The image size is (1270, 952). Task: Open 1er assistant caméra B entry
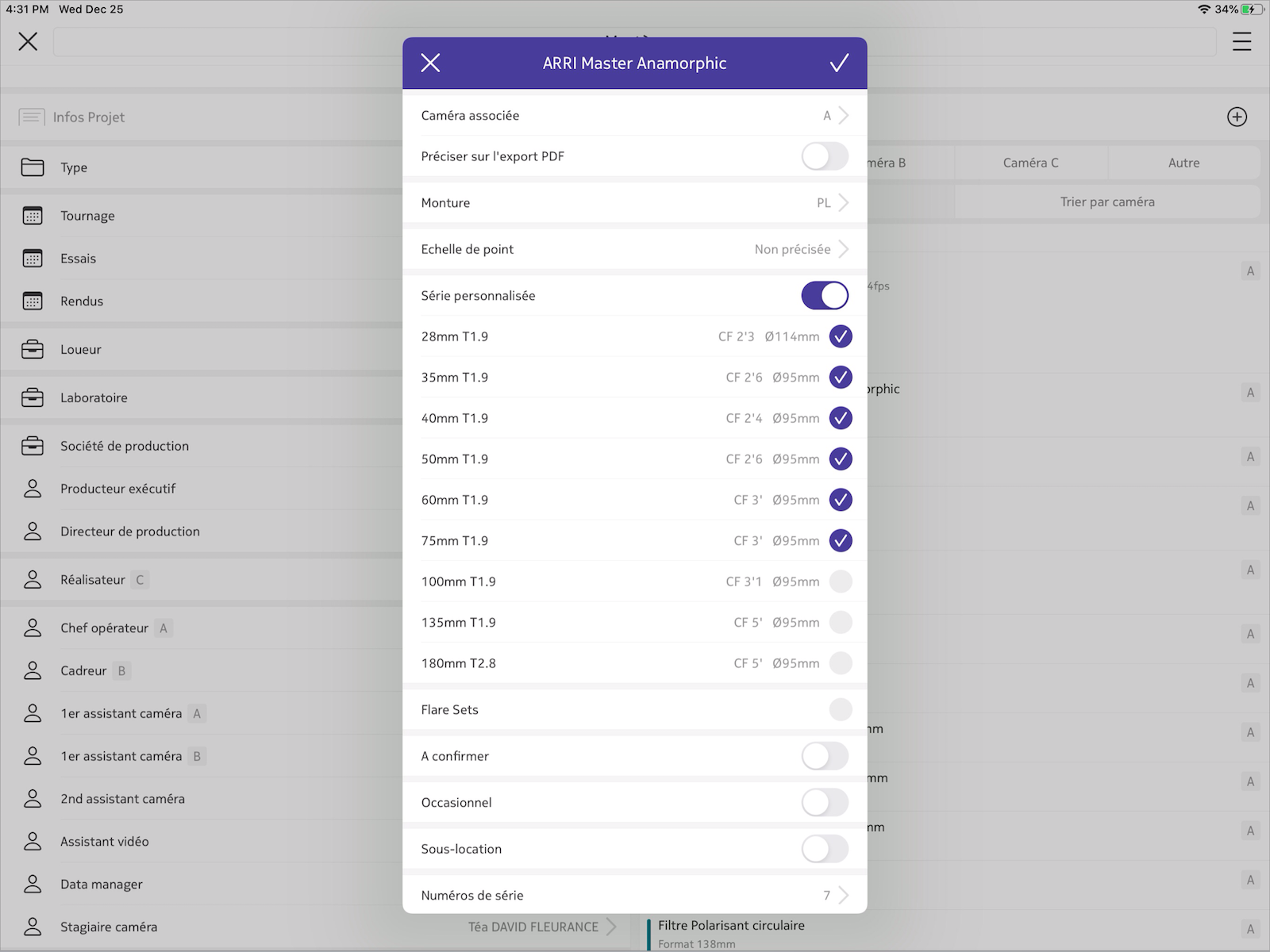coord(202,757)
